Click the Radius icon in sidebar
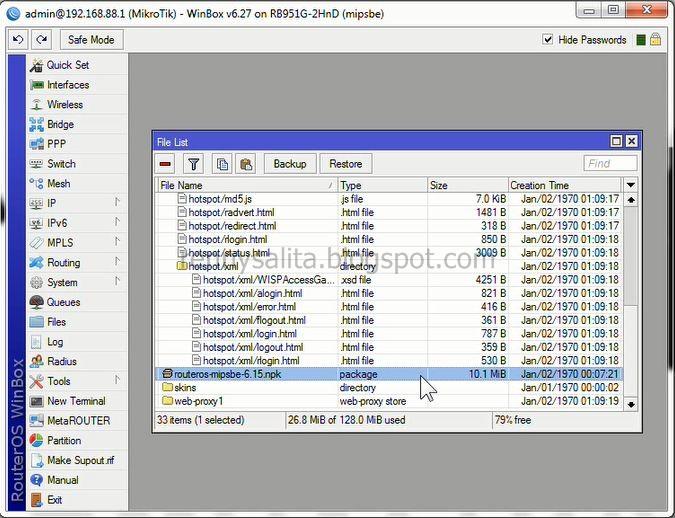The image size is (675, 518). click(37, 361)
